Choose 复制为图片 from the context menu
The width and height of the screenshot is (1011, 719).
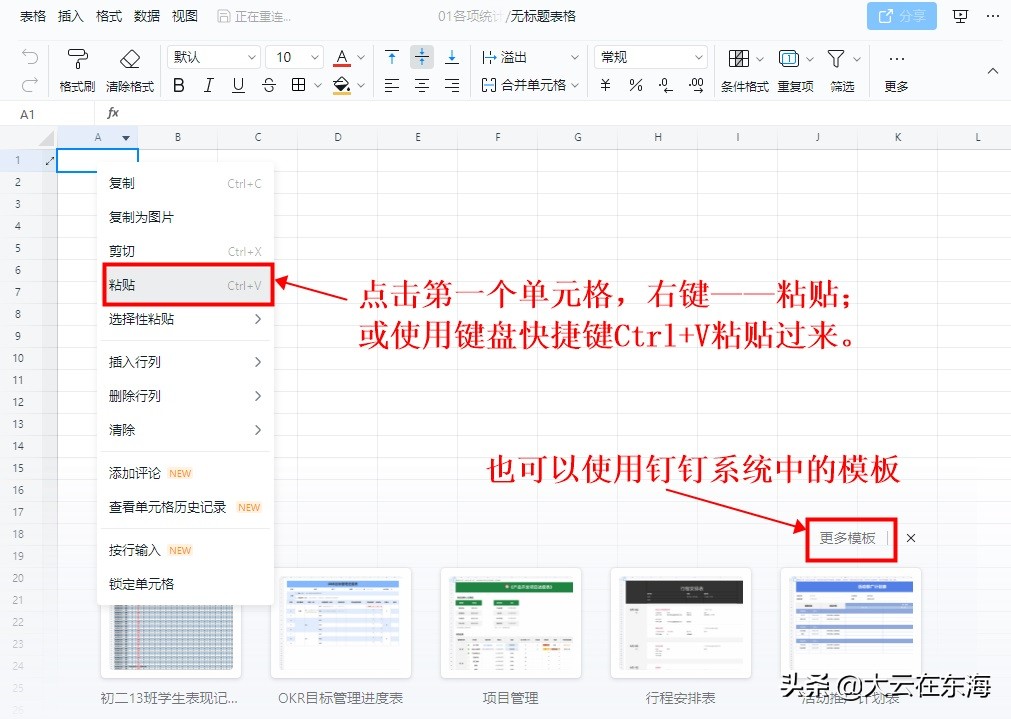pos(186,217)
